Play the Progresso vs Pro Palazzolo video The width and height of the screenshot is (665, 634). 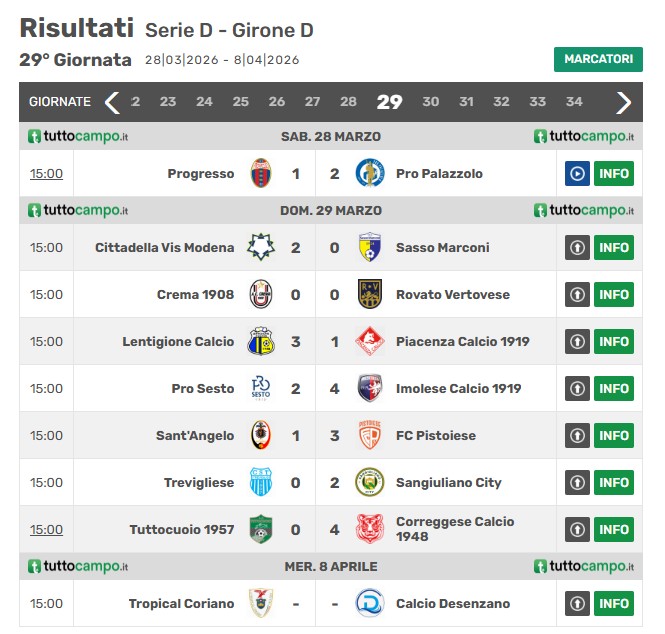point(577,173)
